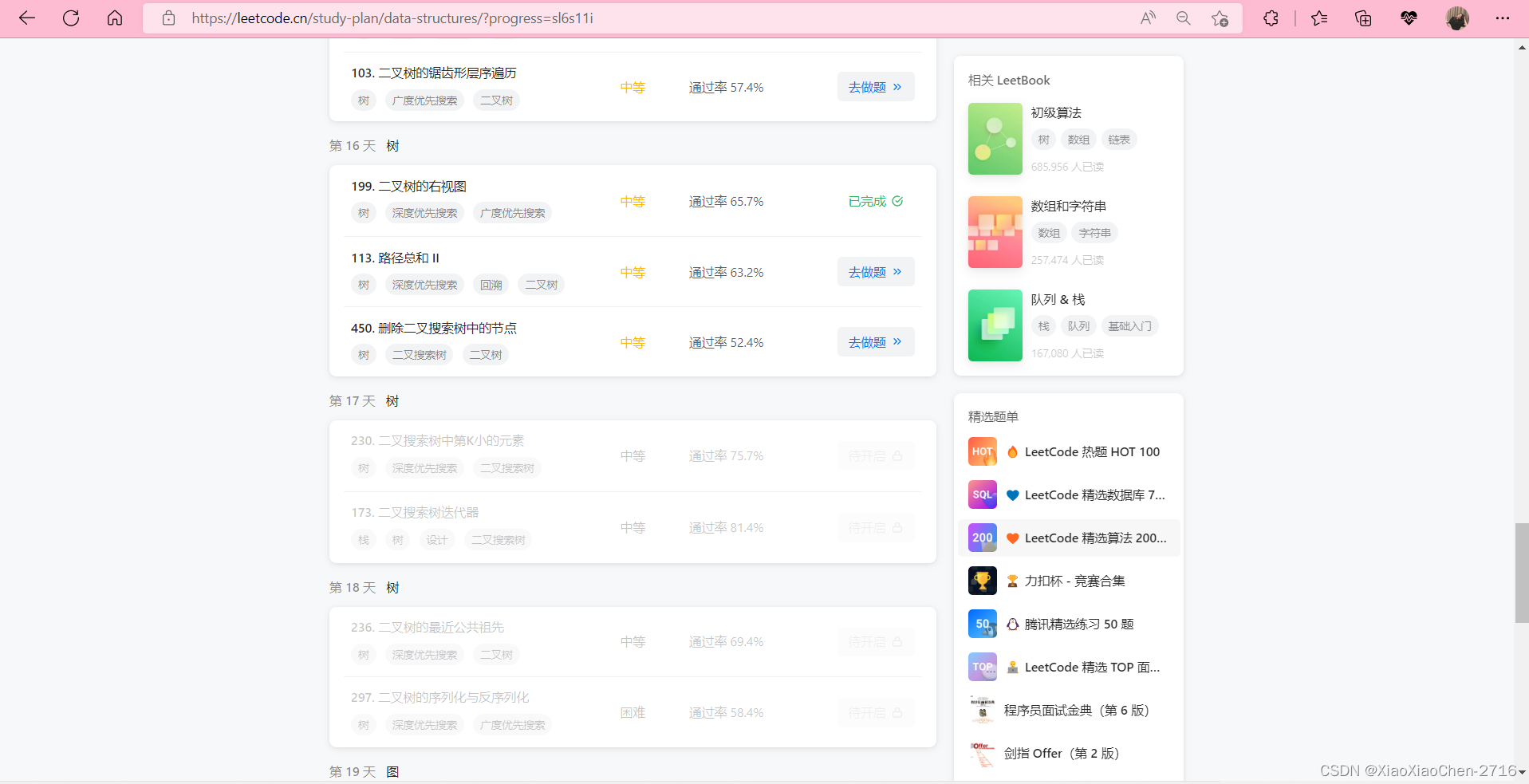Viewport: 1529px width, 784px height.
Task: Toggle the 已完成 checkmark on problem 199
Action: (x=897, y=201)
